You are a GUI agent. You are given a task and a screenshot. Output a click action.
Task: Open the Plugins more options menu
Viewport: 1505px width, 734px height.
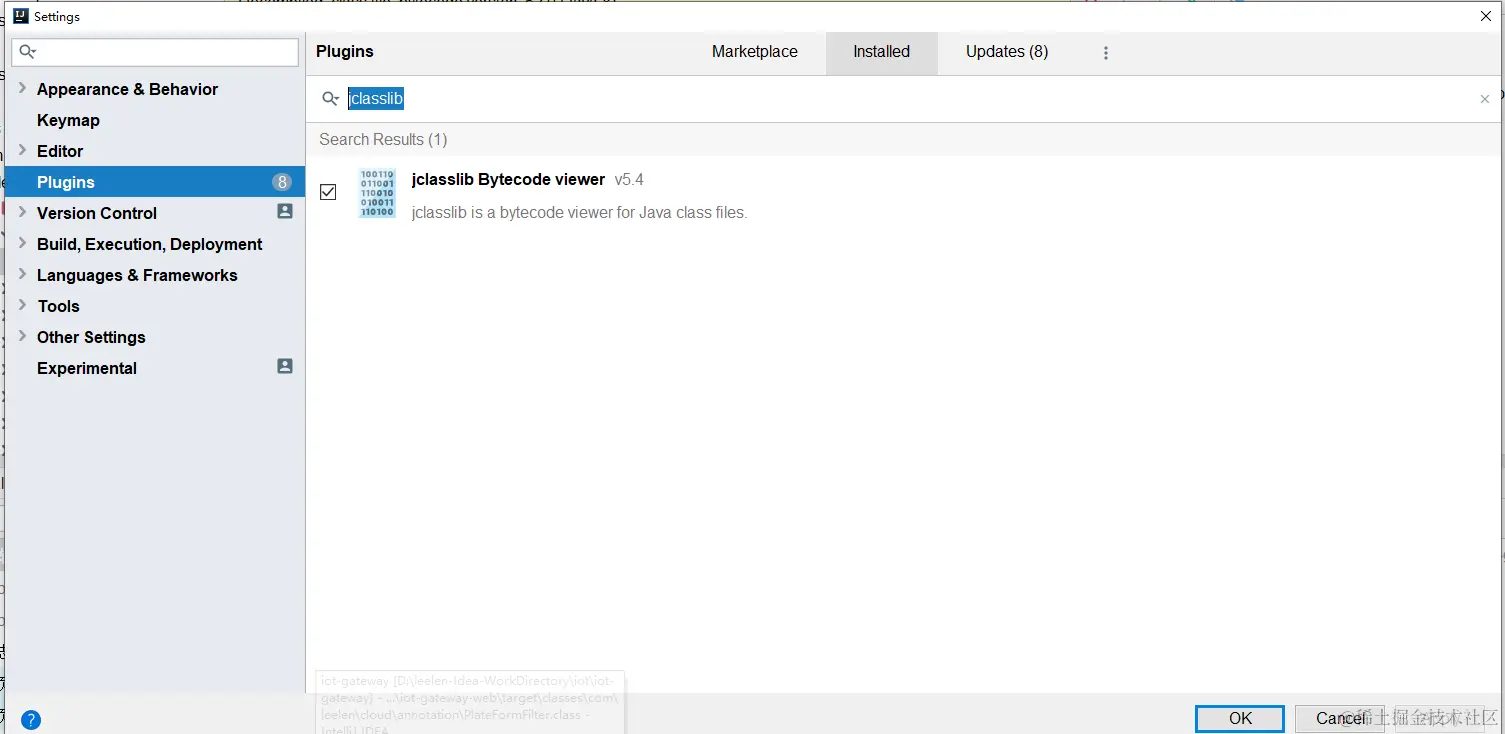click(1105, 53)
